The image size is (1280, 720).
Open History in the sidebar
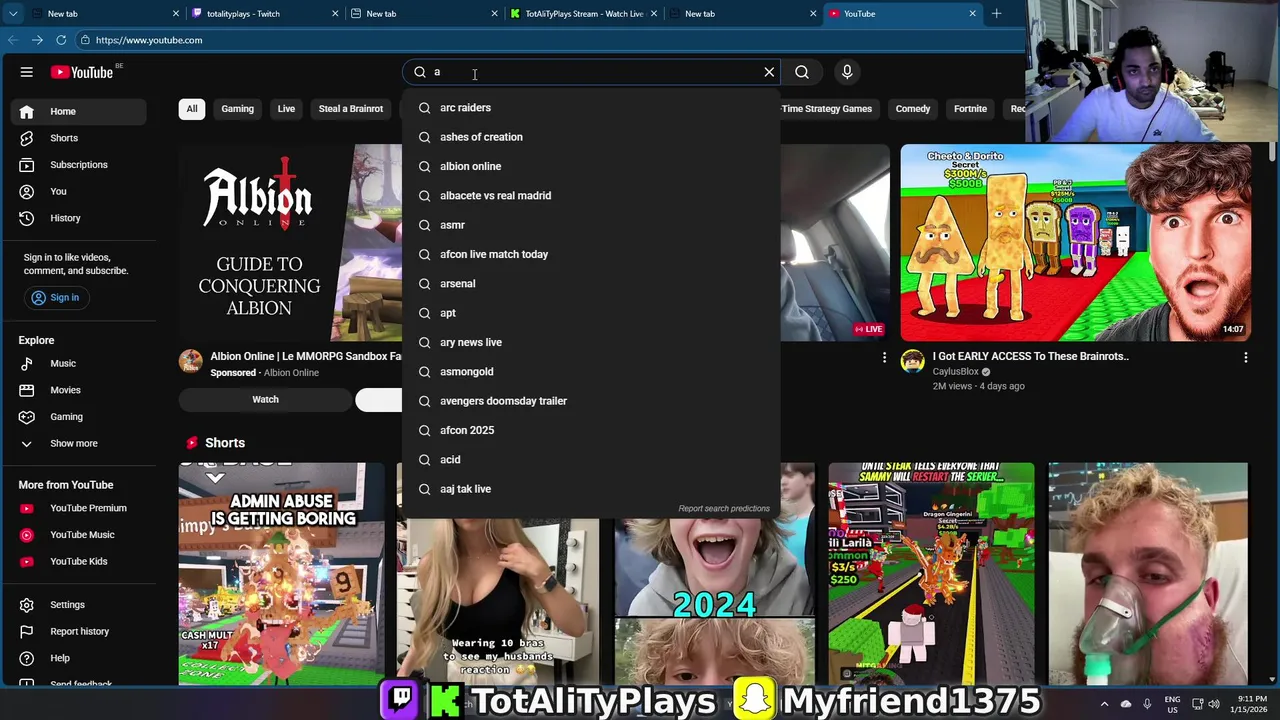coord(78,218)
